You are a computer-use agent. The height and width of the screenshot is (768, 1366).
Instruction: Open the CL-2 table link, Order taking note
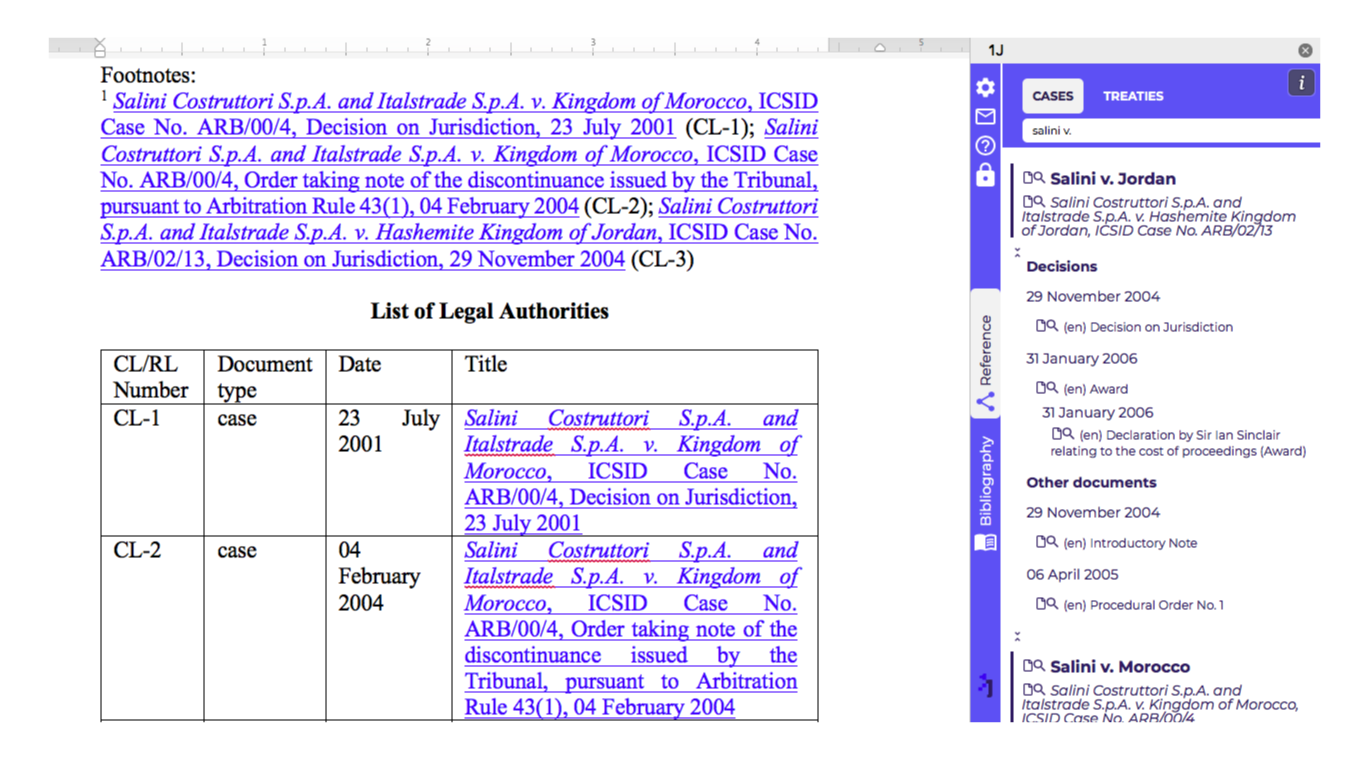tap(631, 629)
